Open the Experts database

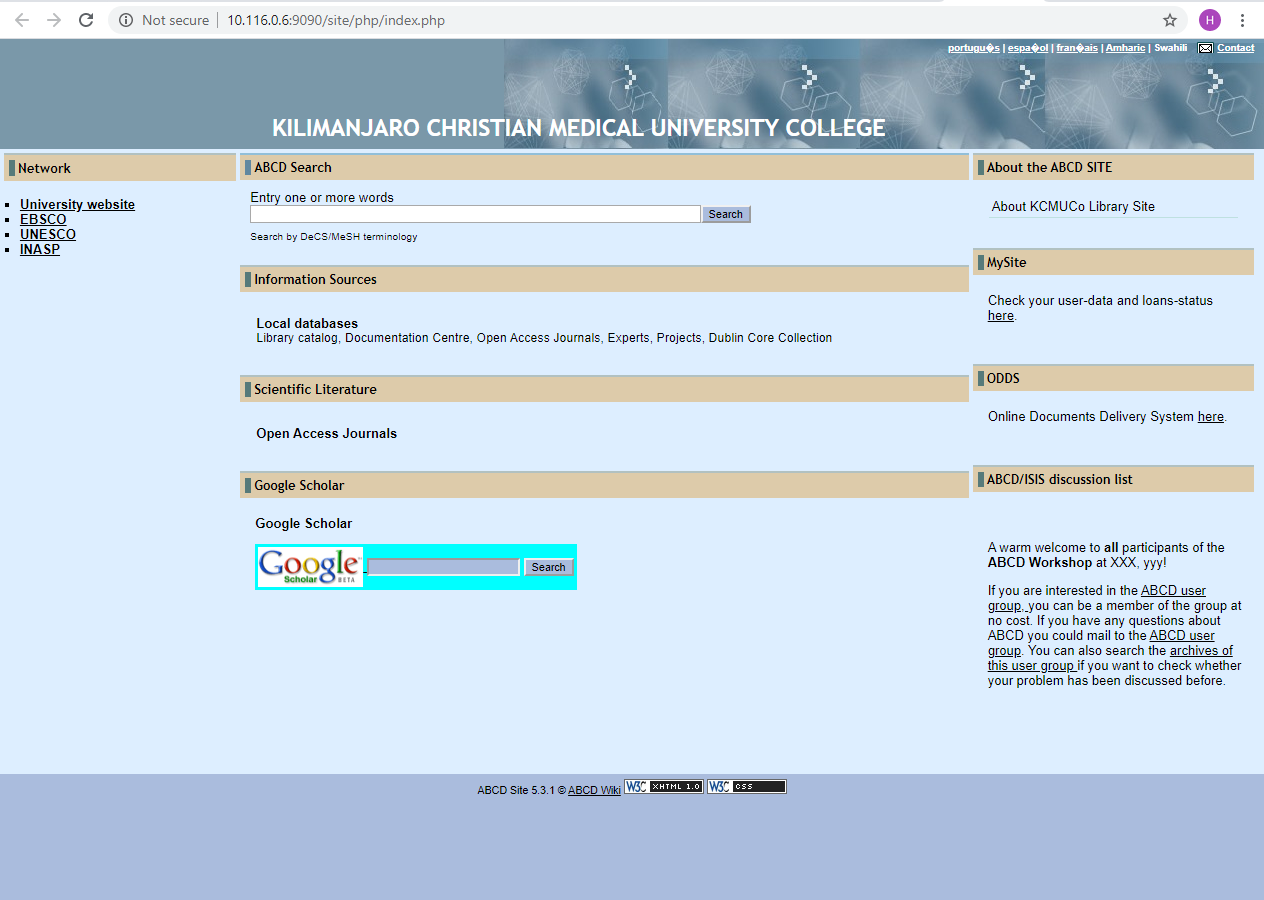point(628,338)
